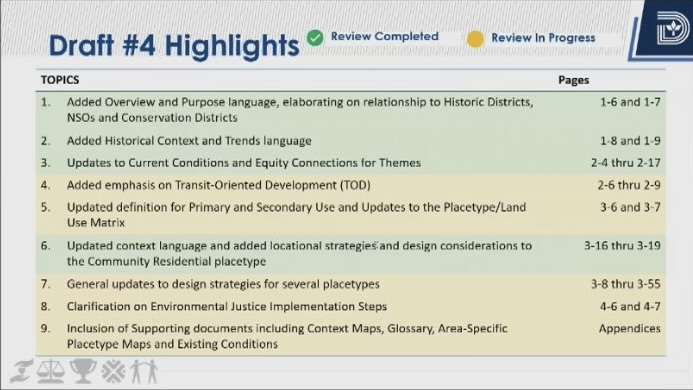693x390 pixels.
Task: Click the Placetype/Land Use Matrix topic row
Action: click(x=351, y=215)
